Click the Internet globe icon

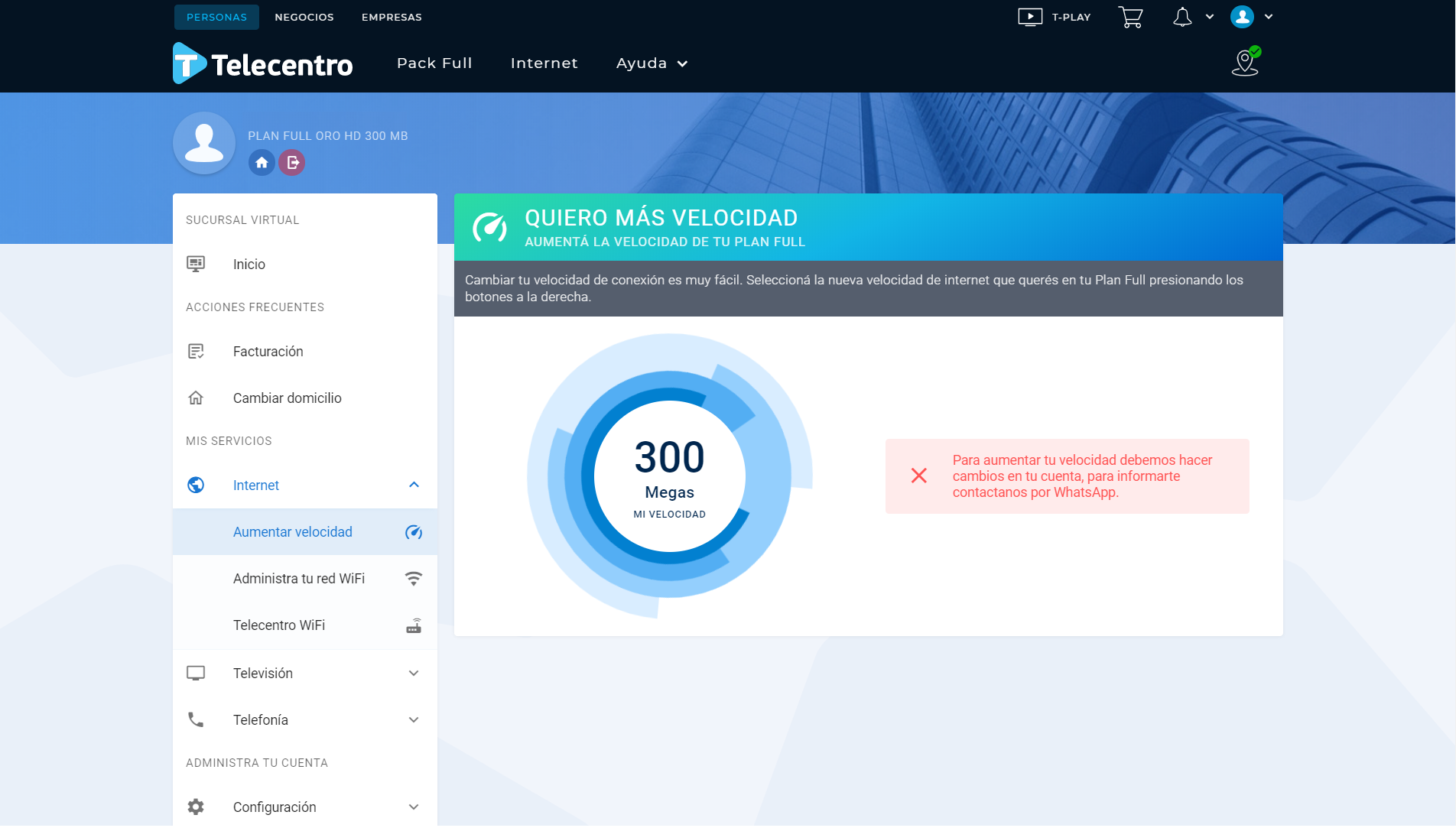point(196,485)
